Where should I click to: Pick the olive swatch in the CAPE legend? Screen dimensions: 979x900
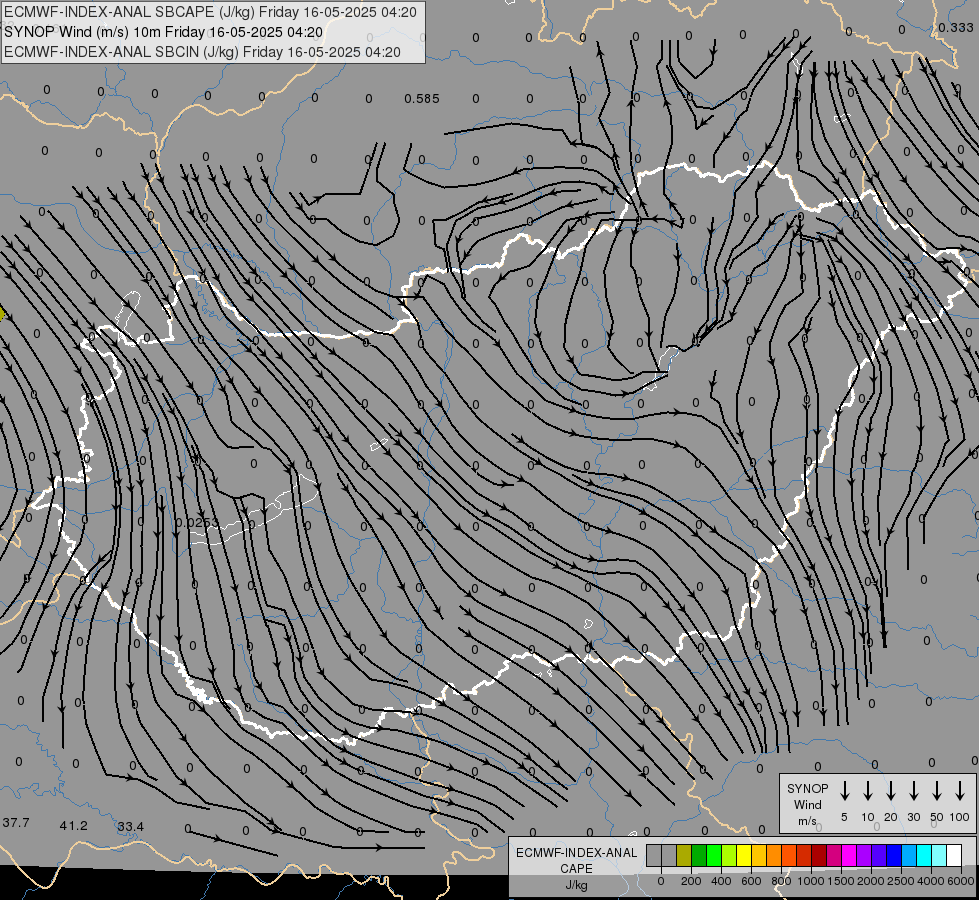684,855
